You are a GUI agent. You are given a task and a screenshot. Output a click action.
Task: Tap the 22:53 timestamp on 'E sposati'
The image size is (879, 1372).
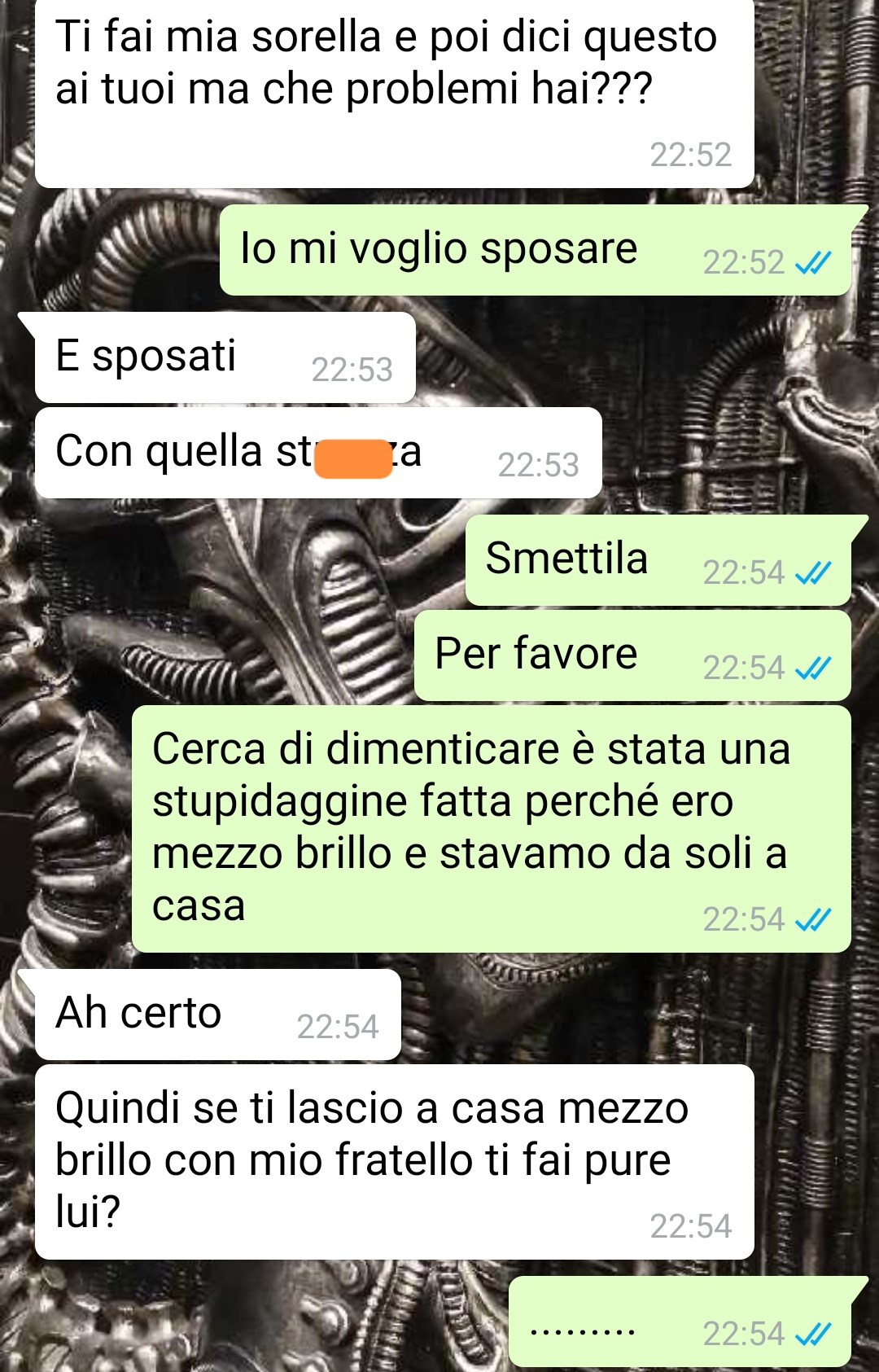coord(352,370)
